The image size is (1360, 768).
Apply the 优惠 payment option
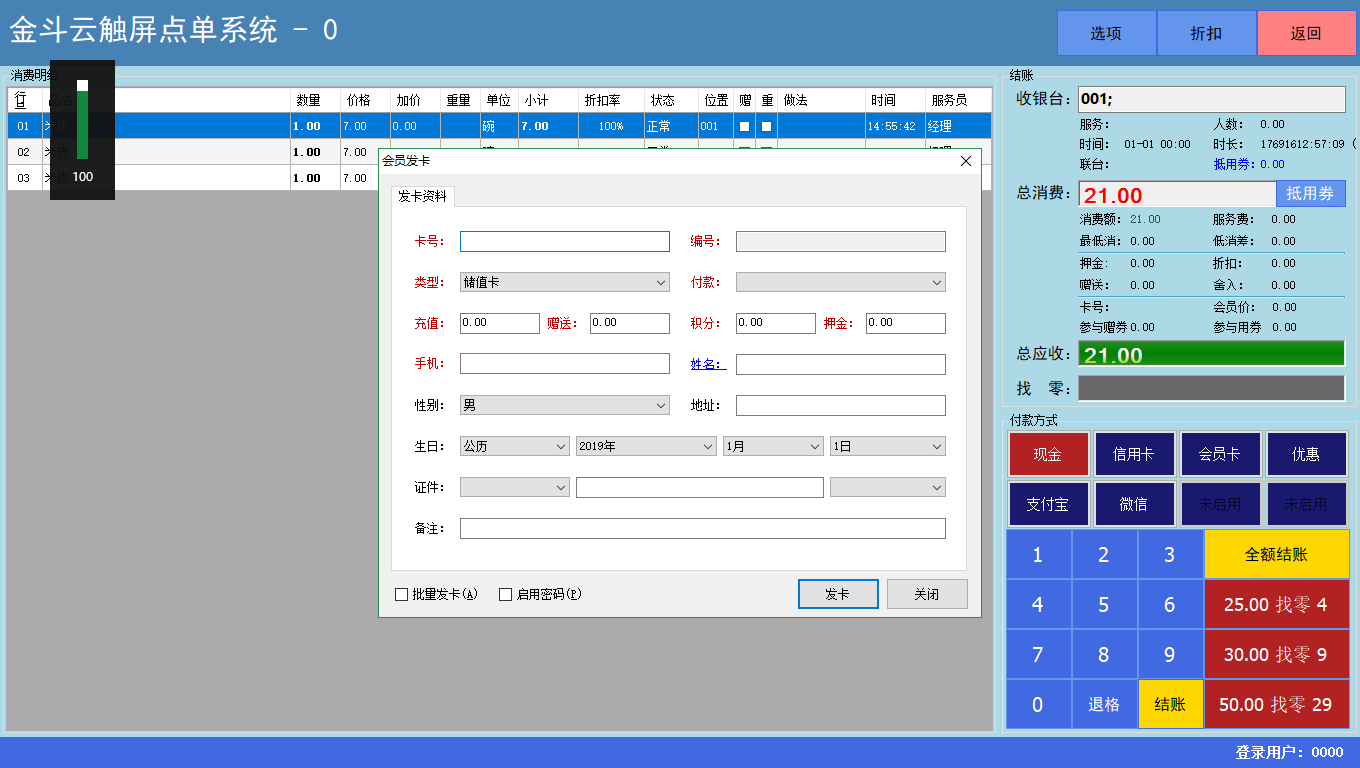[1307, 453]
